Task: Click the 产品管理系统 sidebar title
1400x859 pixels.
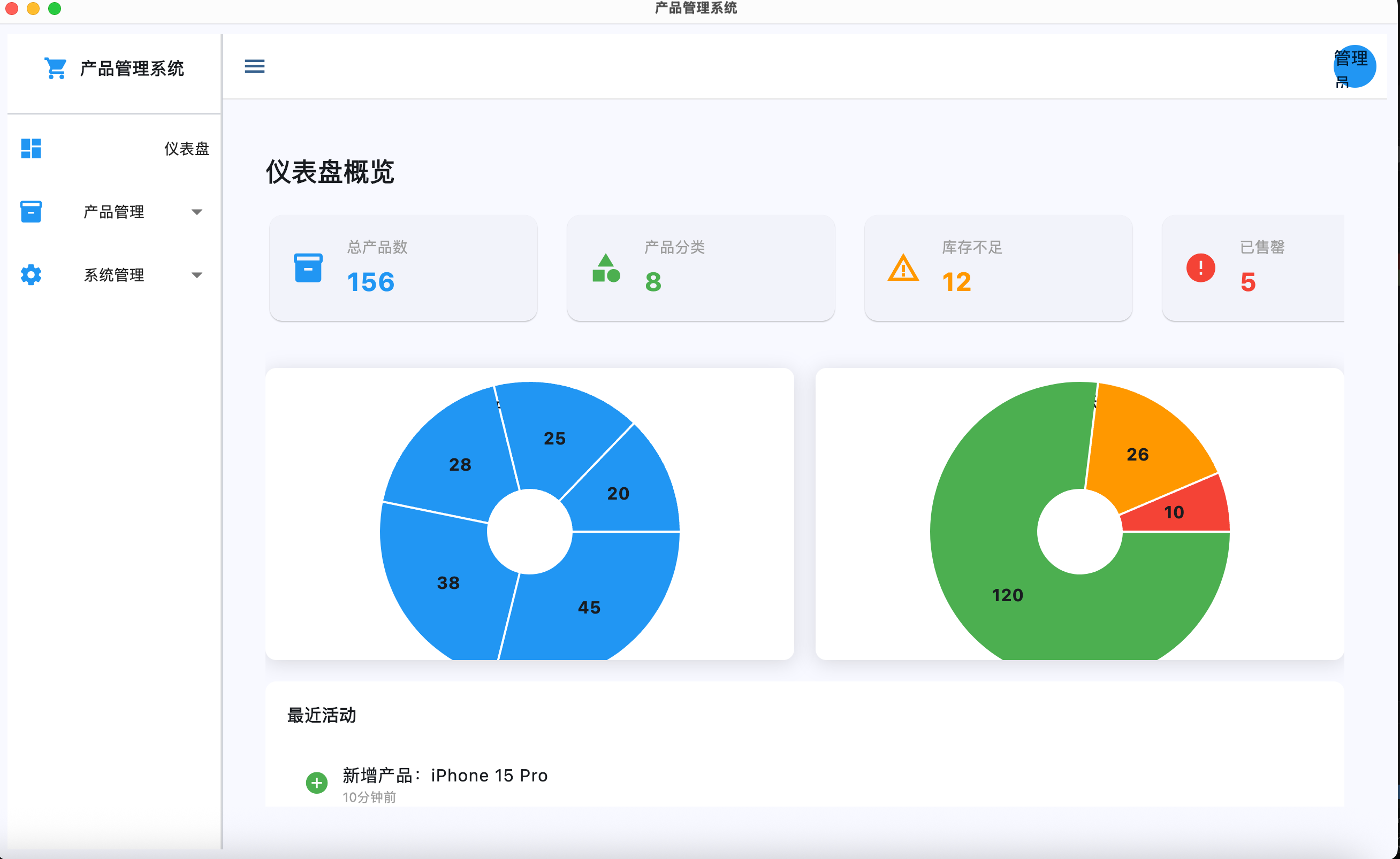Action: coord(132,69)
